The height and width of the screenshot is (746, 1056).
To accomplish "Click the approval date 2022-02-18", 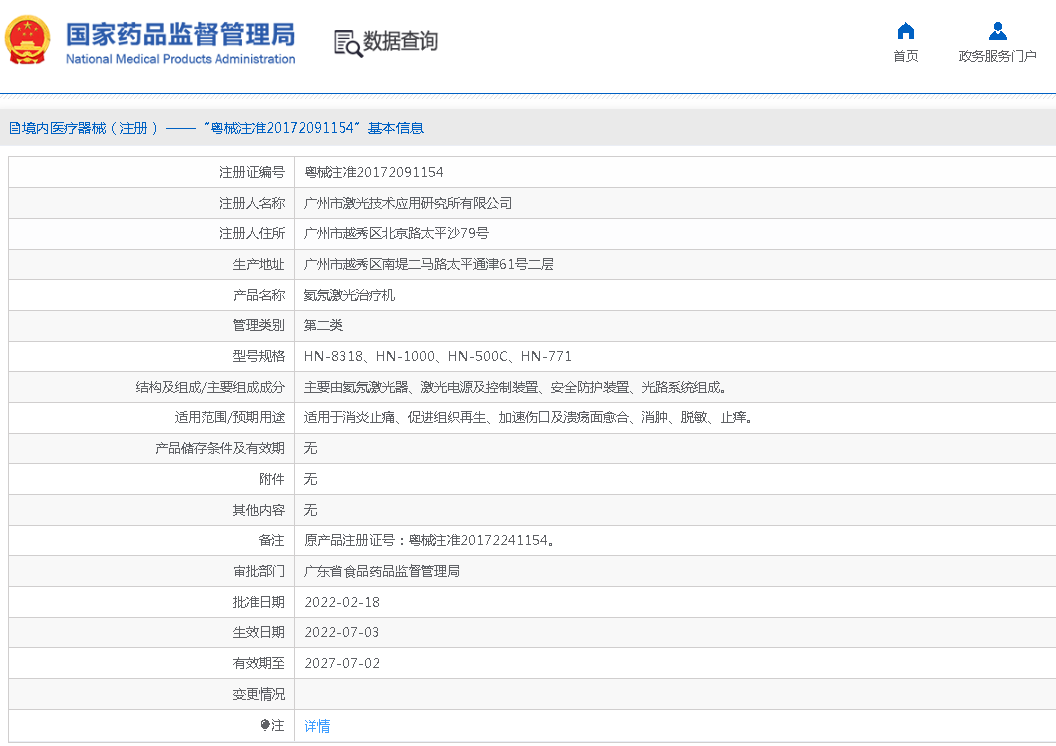I will pyautogui.click(x=342, y=602).
